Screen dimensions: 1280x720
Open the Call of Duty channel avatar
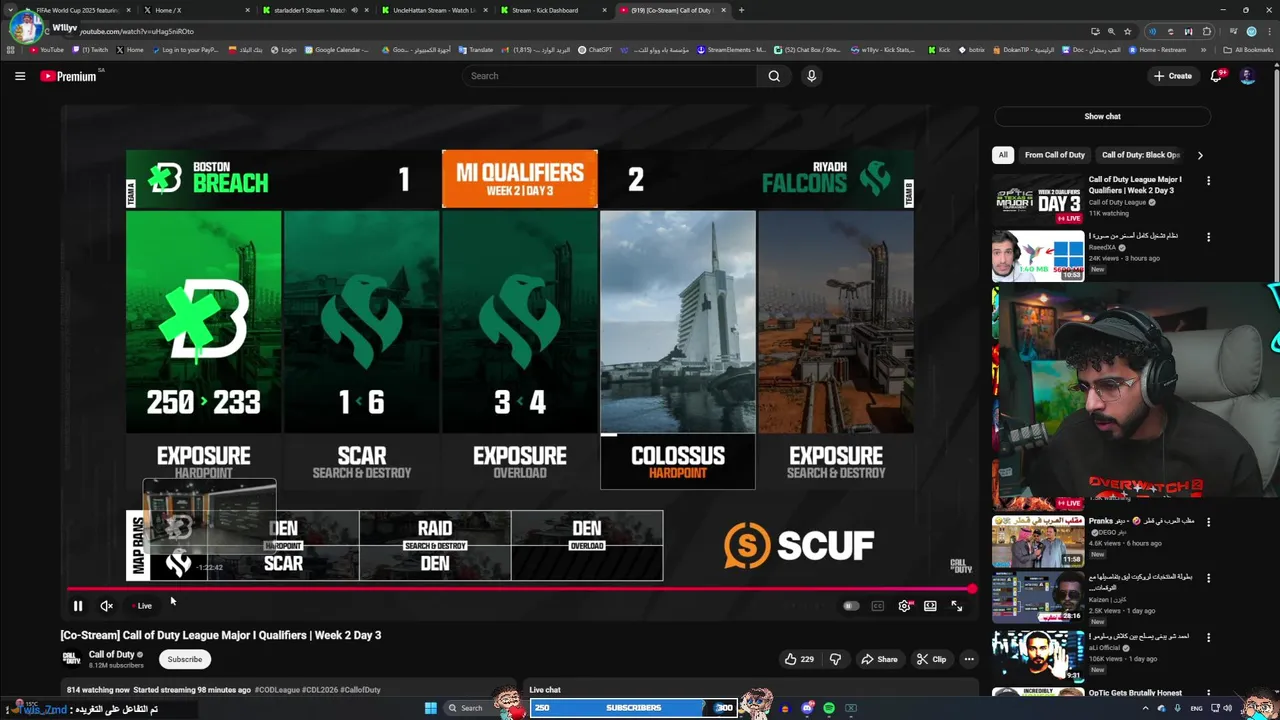(x=71, y=658)
